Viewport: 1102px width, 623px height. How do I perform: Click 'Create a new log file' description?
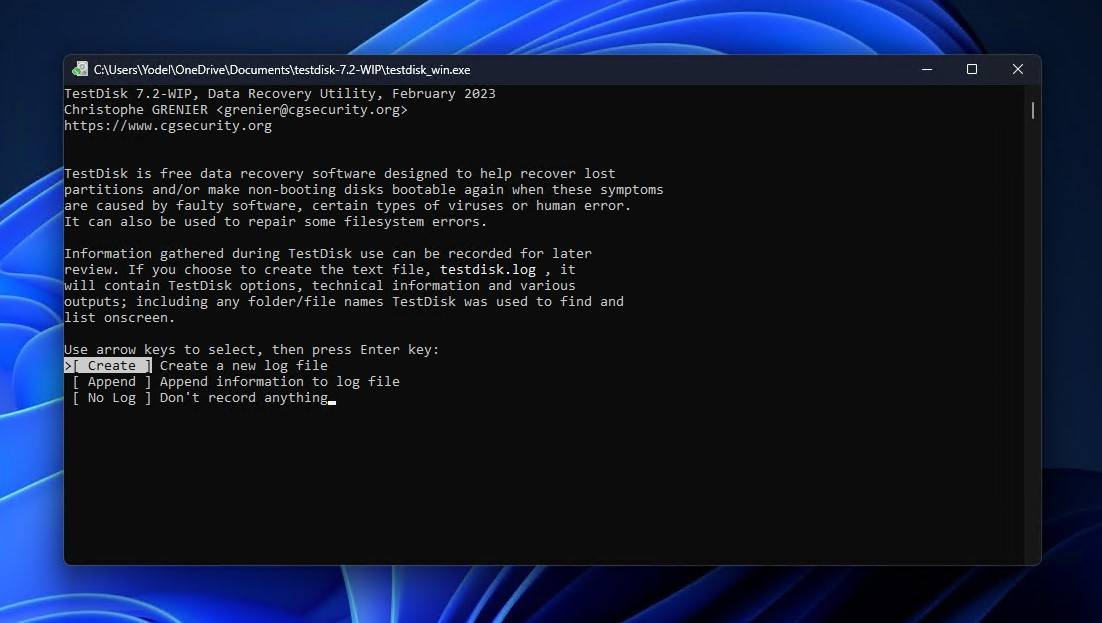(x=243, y=366)
